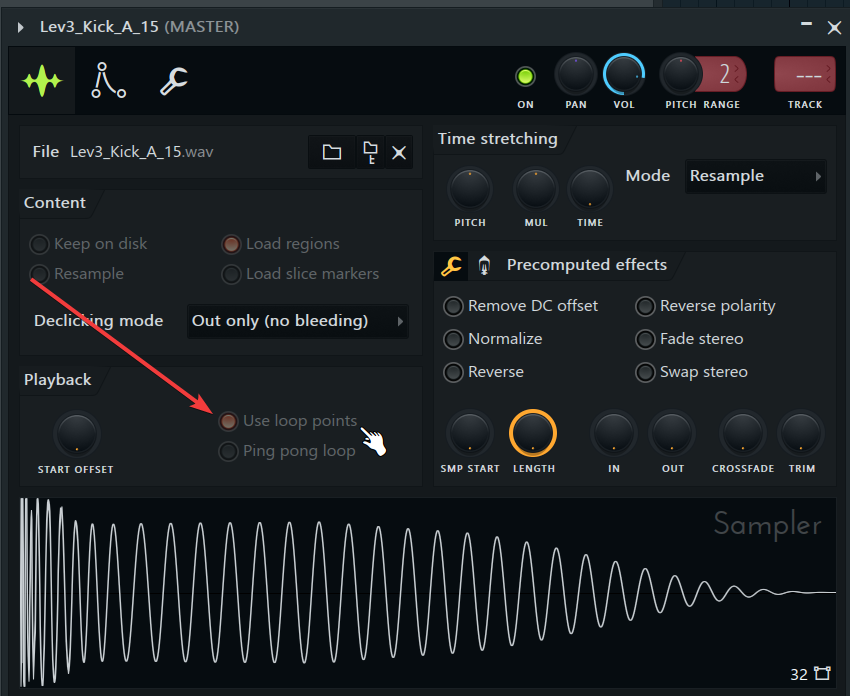Open the miscellaneous functions wrench tab
The height and width of the screenshot is (696, 850).
tap(172, 82)
